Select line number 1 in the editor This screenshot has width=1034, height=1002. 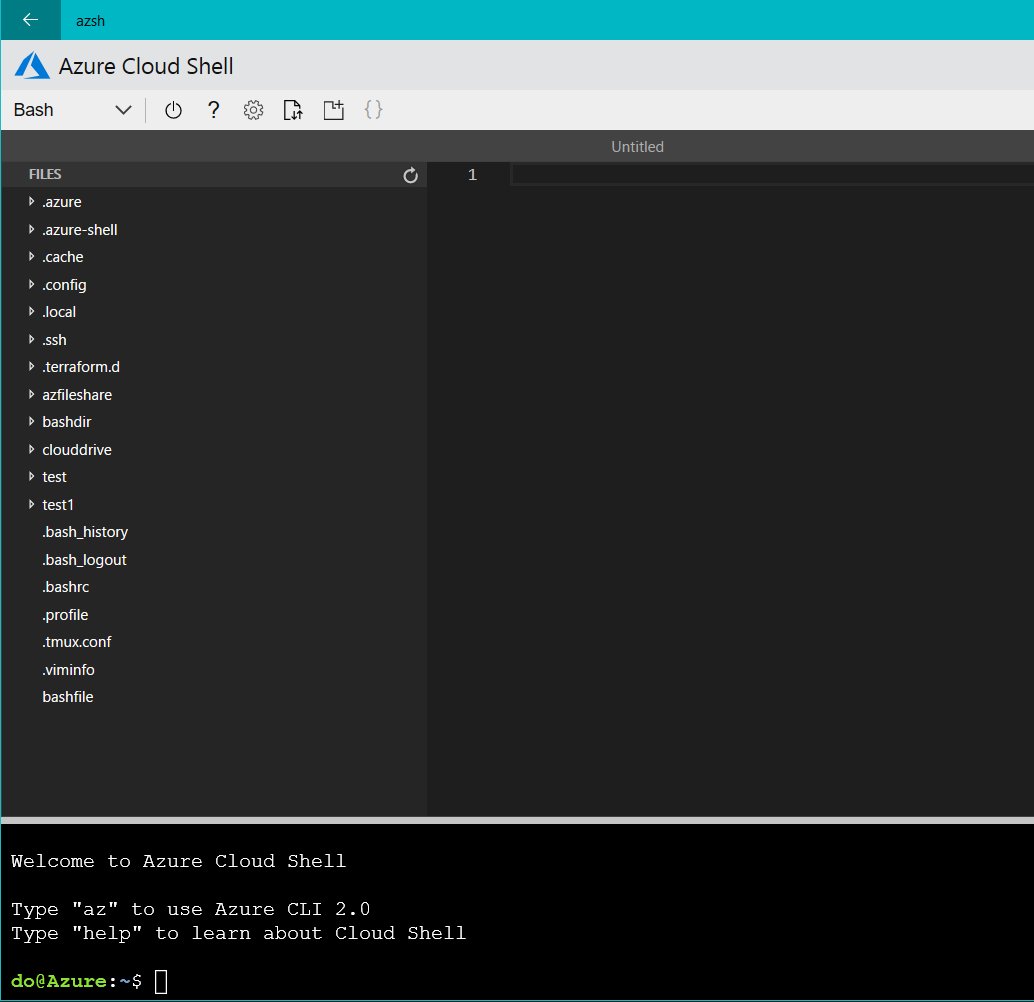(472, 175)
